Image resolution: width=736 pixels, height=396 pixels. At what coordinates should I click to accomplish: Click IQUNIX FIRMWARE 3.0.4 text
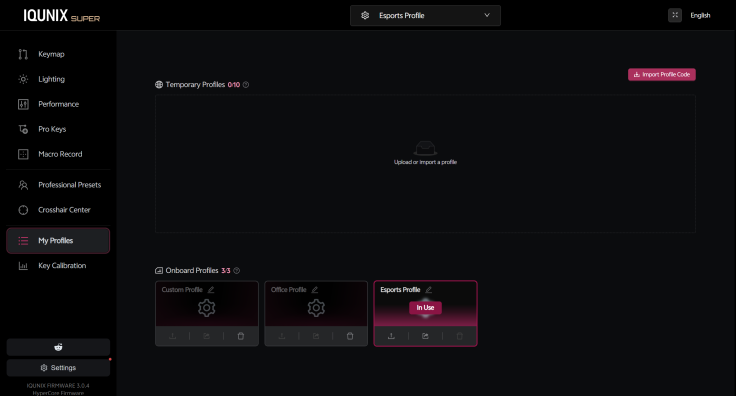pyautogui.click(x=58, y=386)
